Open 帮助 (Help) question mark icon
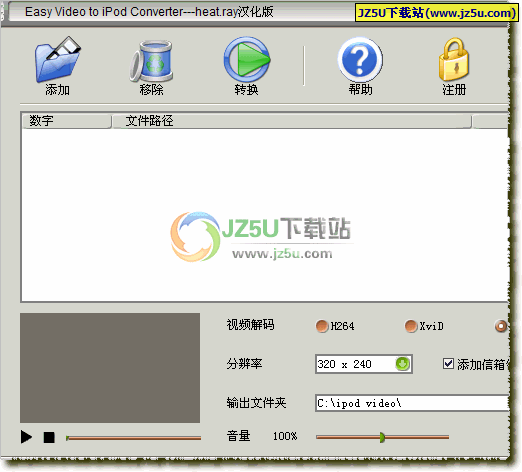Image resolution: width=522 pixels, height=472 pixels. click(360, 59)
